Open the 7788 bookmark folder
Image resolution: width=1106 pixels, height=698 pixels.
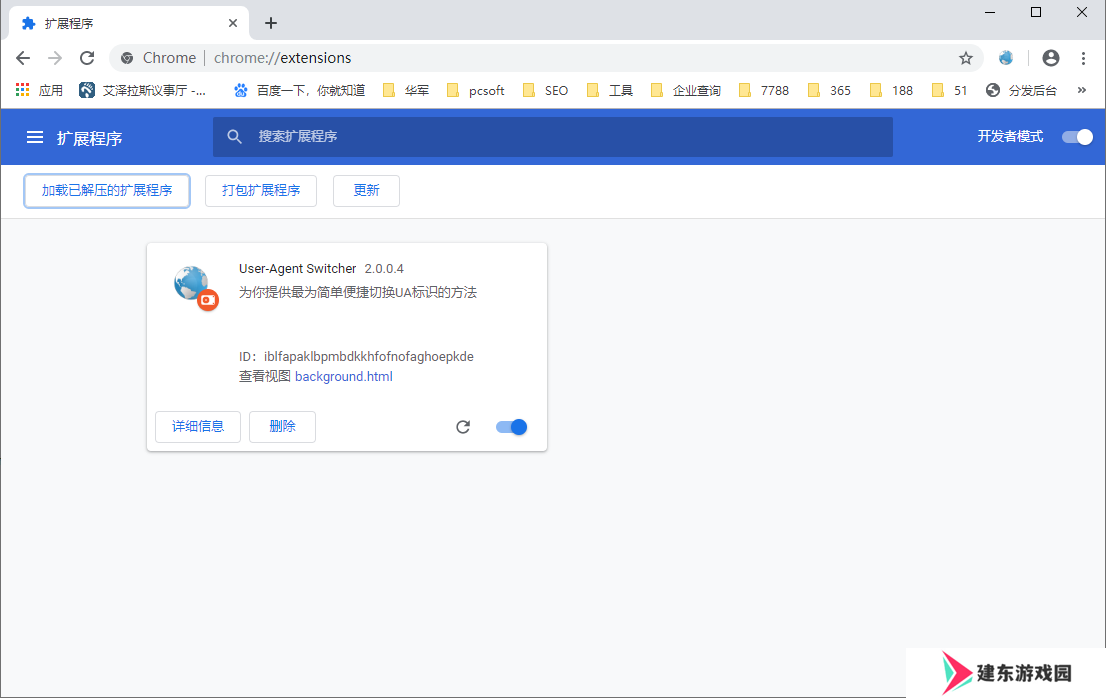point(764,90)
